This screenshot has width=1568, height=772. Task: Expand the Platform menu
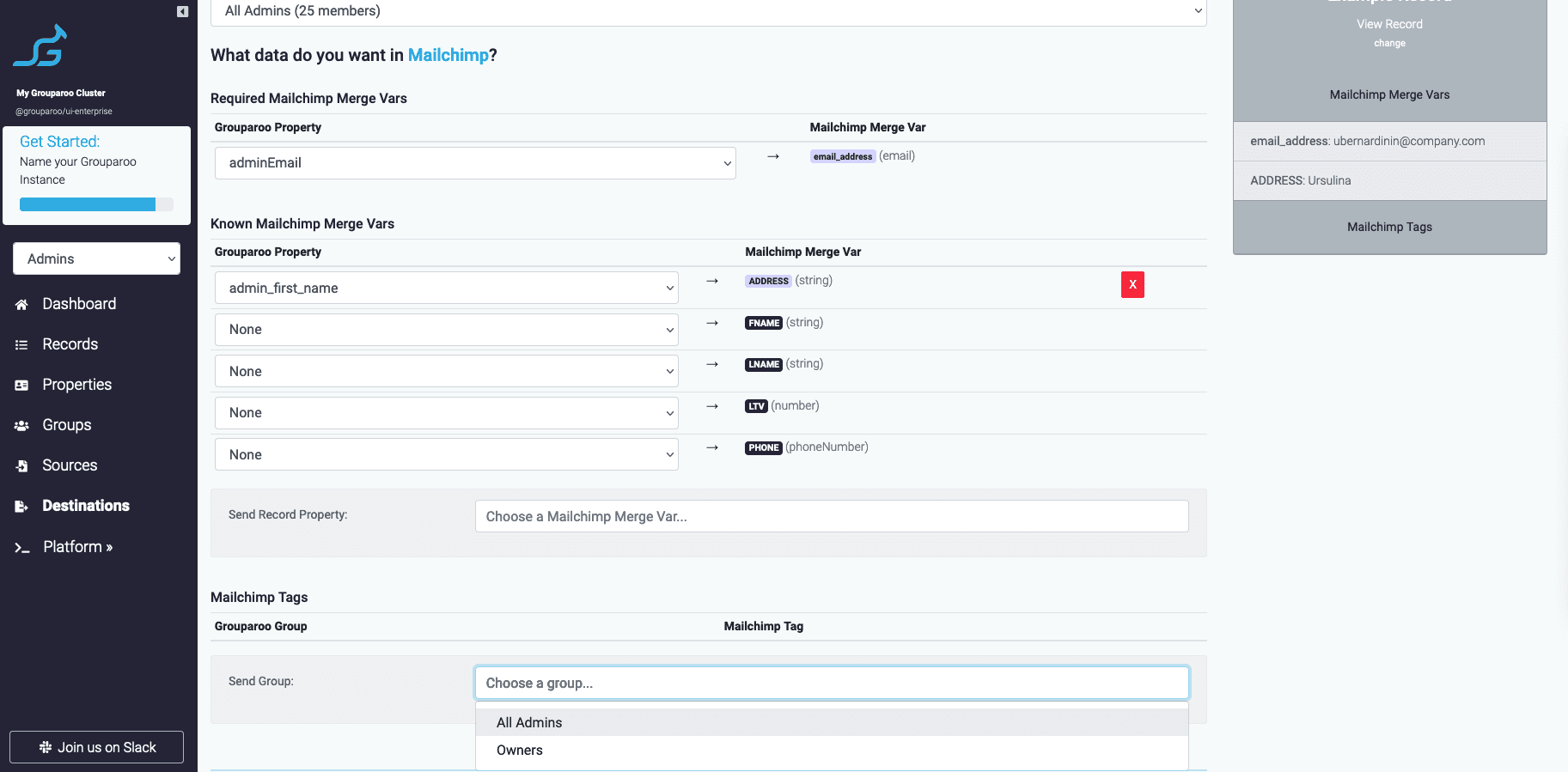point(78,547)
